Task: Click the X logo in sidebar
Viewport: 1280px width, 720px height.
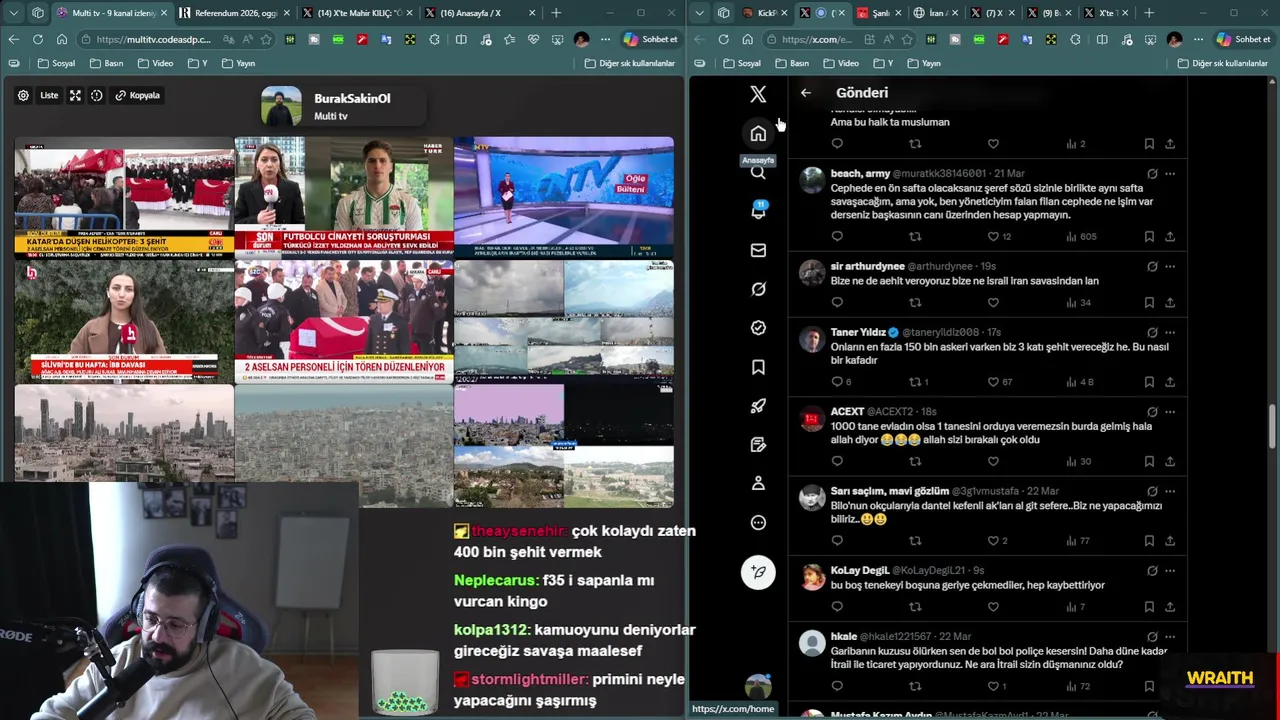Action: coord(758,94)
